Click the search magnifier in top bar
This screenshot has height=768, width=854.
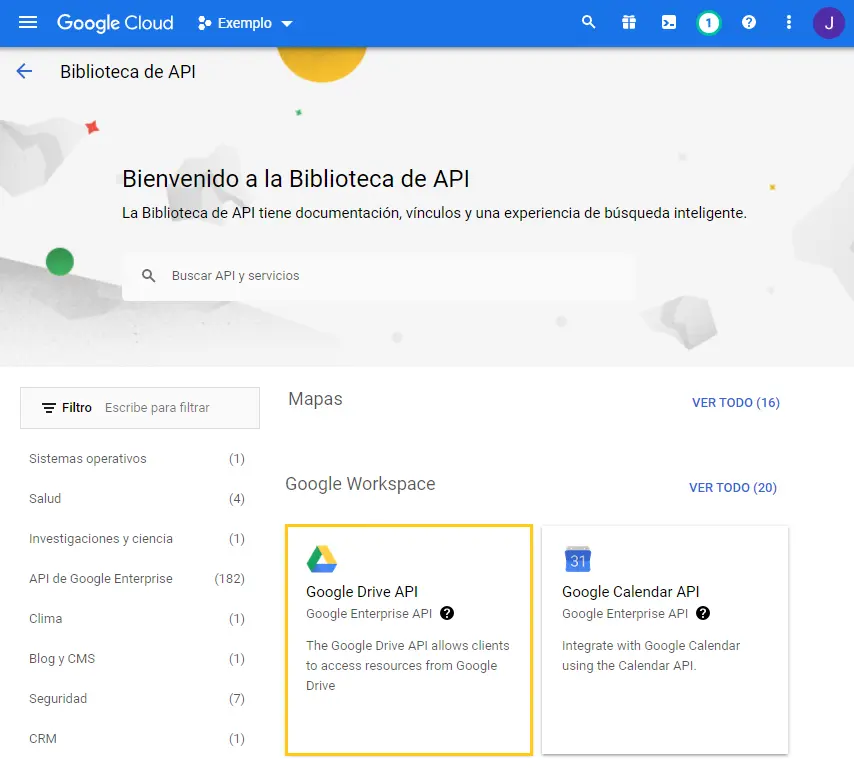[x=588, y=22]
